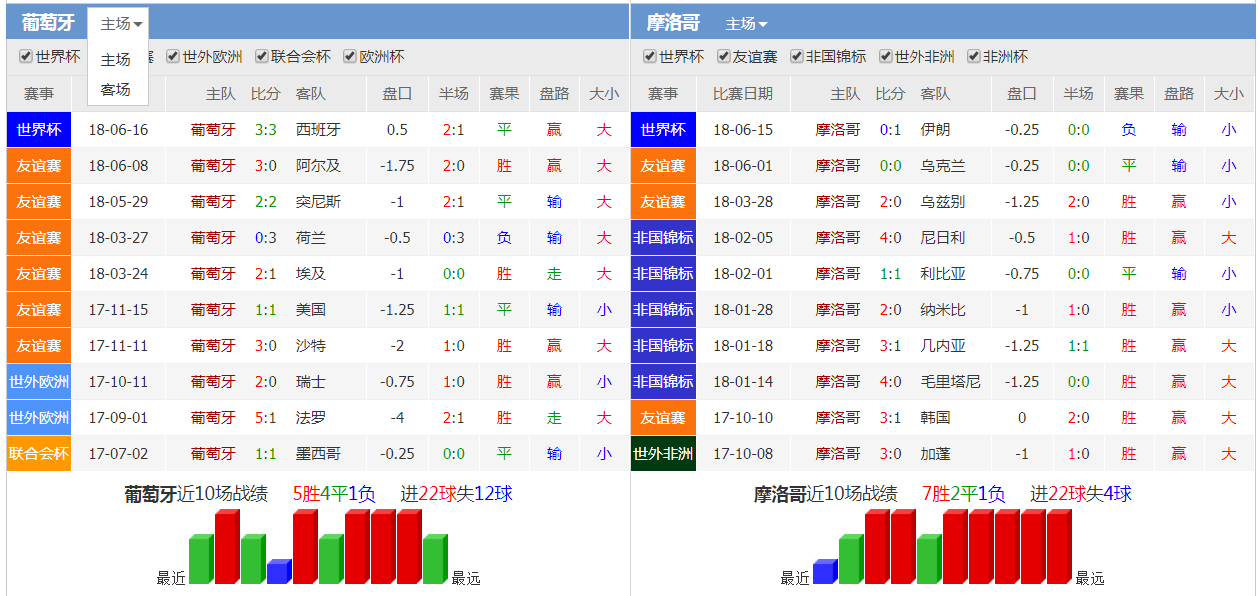Click the 小 indicator in the 美国 row
Screen dimensions: 1258x596
click(604, 310)
